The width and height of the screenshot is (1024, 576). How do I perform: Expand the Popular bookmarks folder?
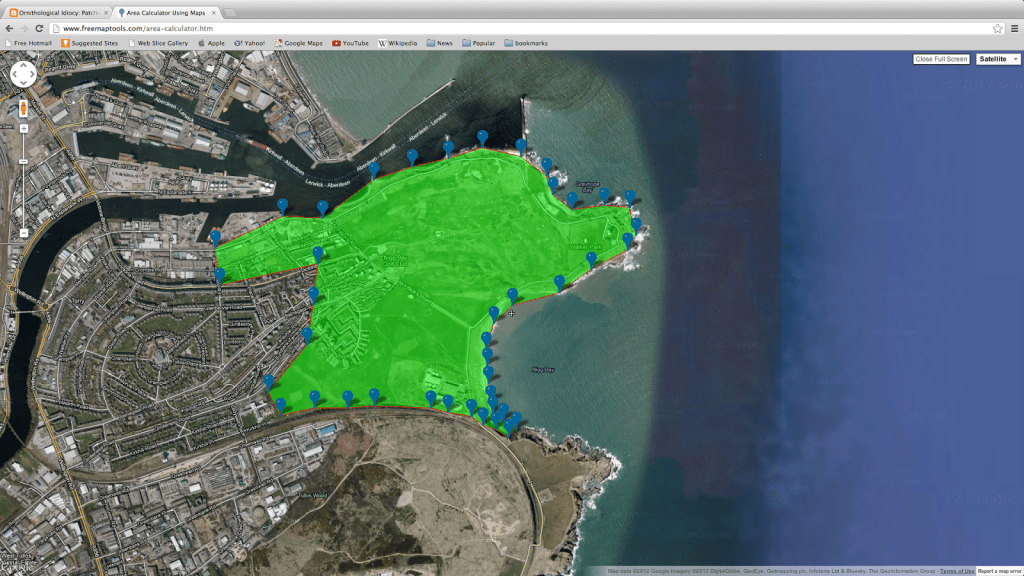tap(478, 43)
